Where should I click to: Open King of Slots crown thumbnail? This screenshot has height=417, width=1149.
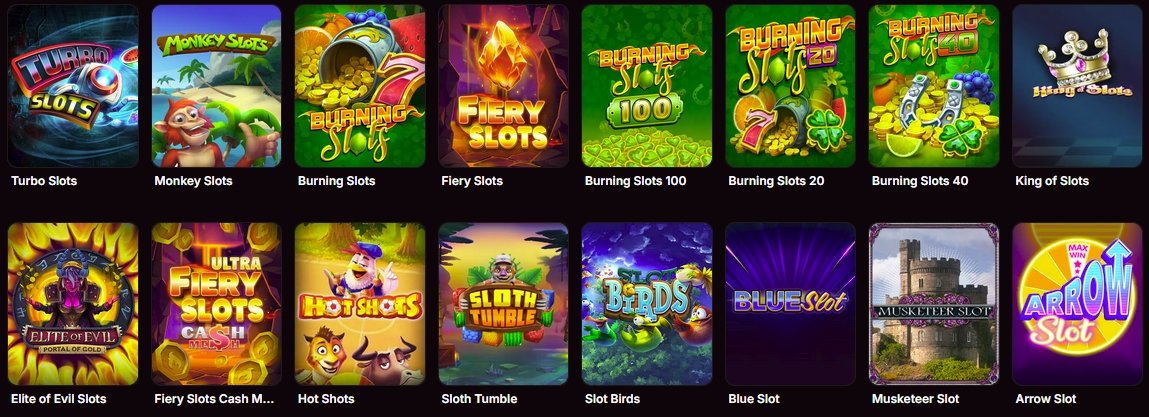click(1078, 86)
